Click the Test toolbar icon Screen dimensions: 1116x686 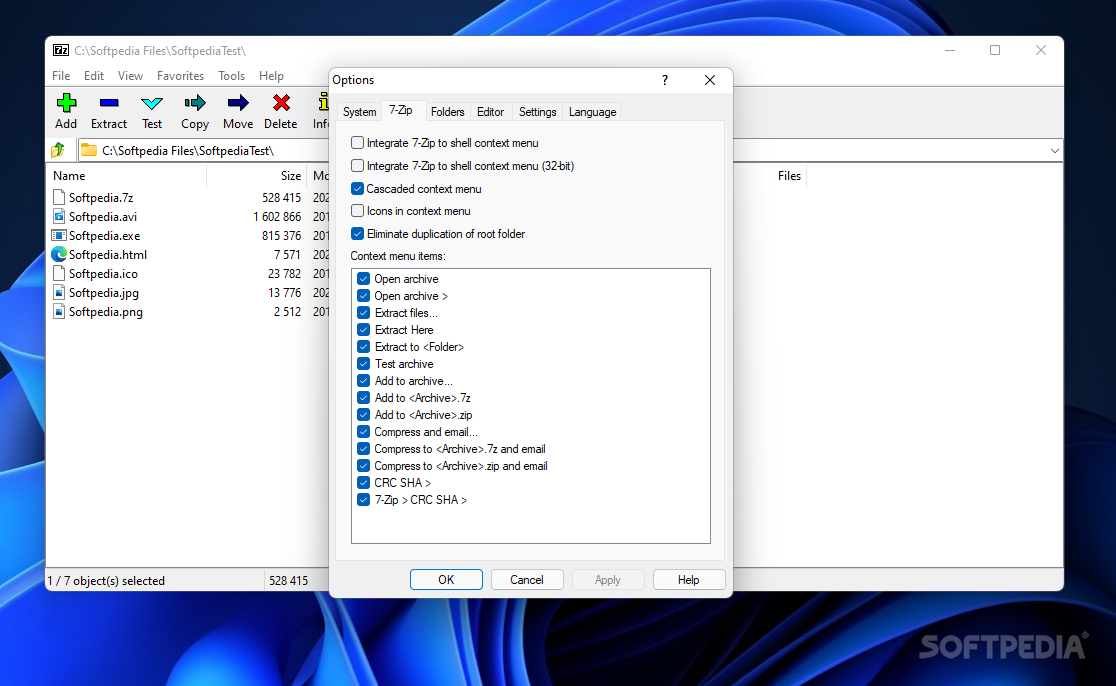tap(152, 103)
